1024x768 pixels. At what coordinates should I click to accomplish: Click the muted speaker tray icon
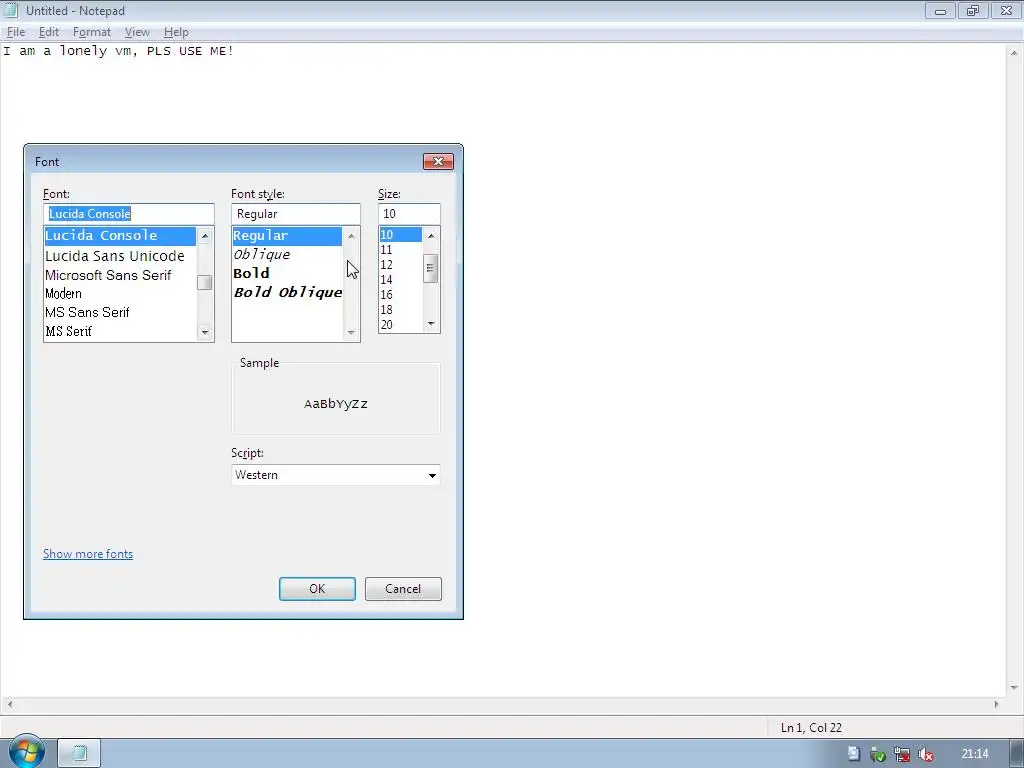pyautogui.click(x=925, y=754)
